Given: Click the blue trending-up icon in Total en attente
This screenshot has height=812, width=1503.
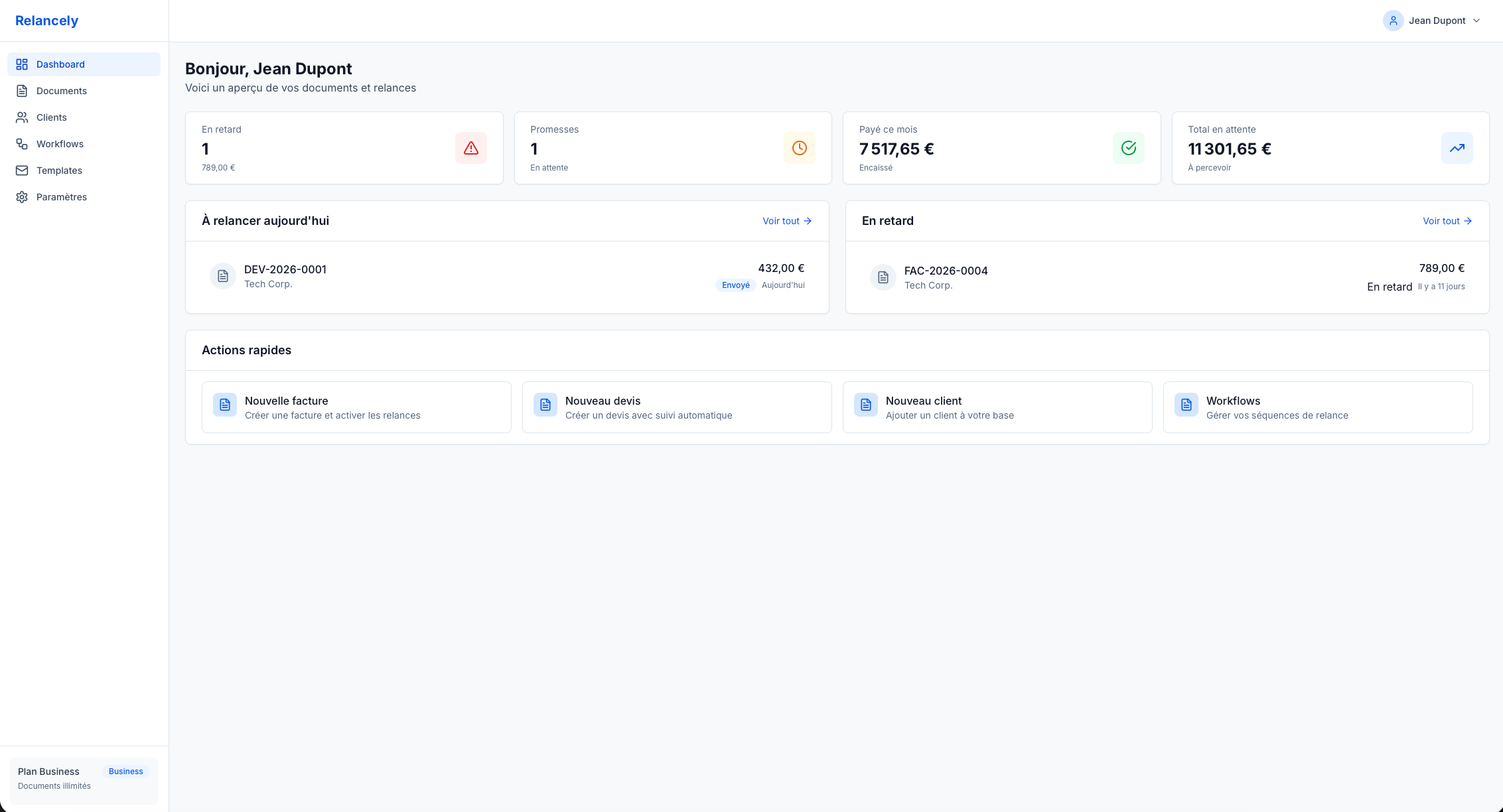Looking at the screenshot, I should (1457, 148).
